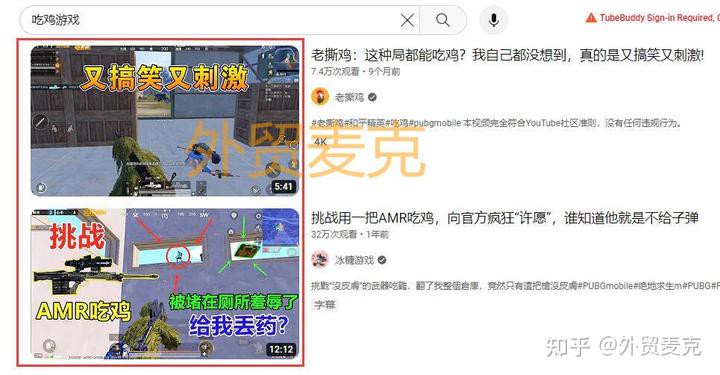Screen dimensions: 720x375
Task: Click the 4K badge on the first result
Action: (x=321, y=142)
